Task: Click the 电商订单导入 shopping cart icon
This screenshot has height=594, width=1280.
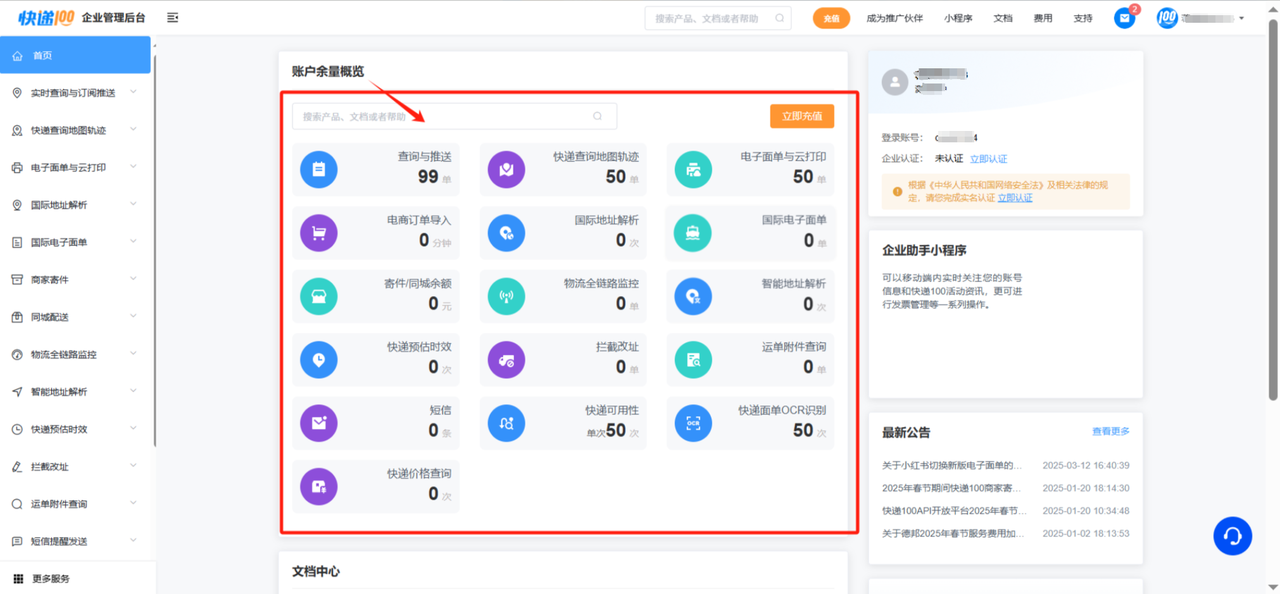Action: click(x=319, y=233)
